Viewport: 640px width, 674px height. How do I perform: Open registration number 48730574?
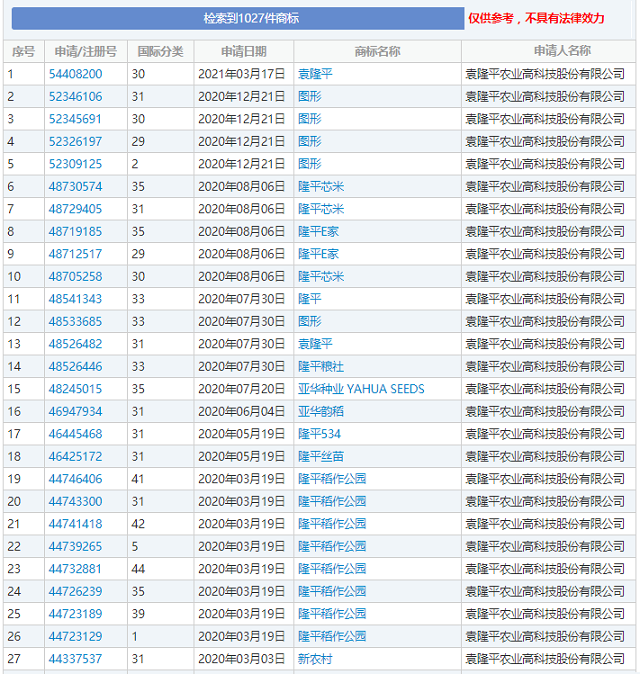[x=75, y=187]
